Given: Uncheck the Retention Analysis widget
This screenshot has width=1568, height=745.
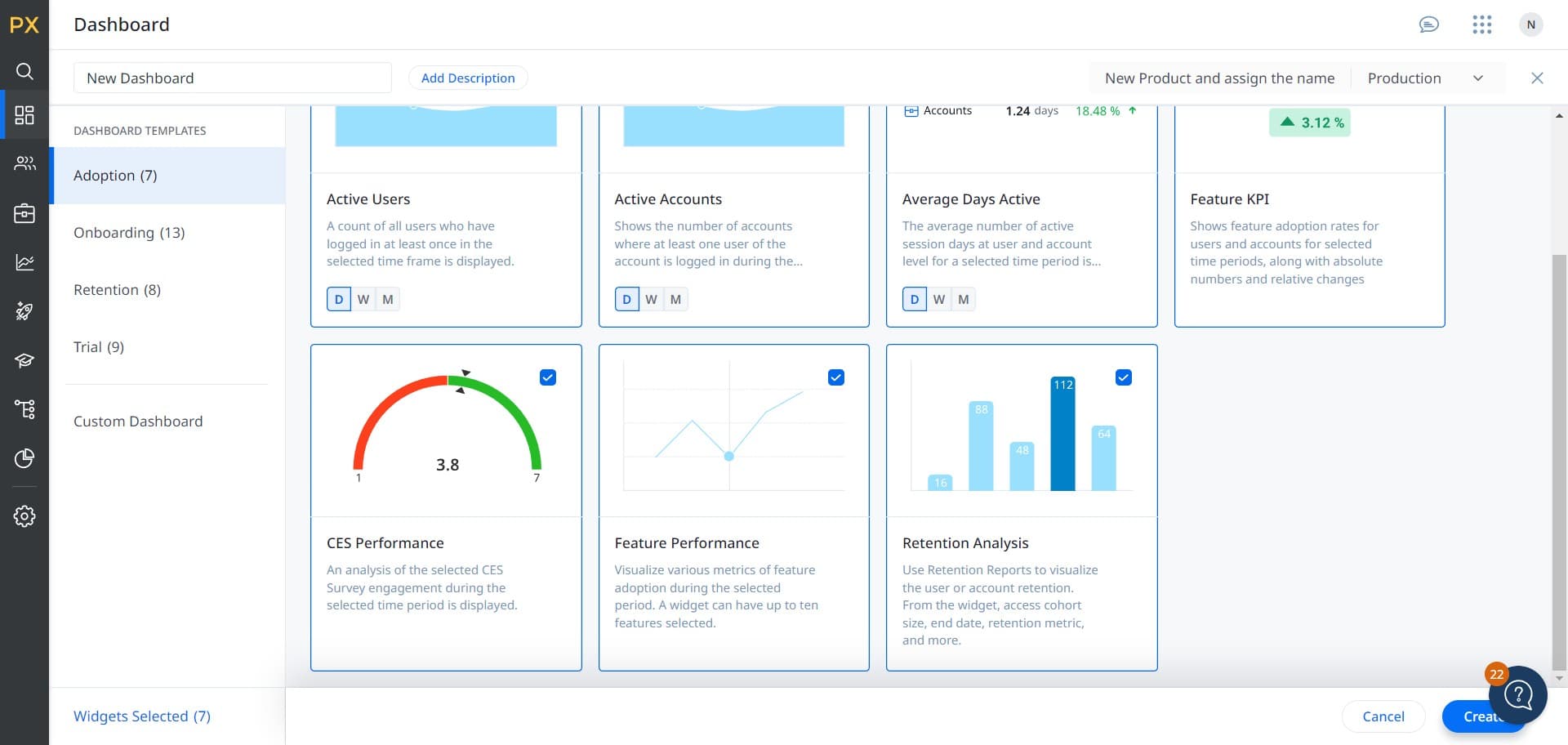Looking at the screenshot, I should pos(1123,377).
